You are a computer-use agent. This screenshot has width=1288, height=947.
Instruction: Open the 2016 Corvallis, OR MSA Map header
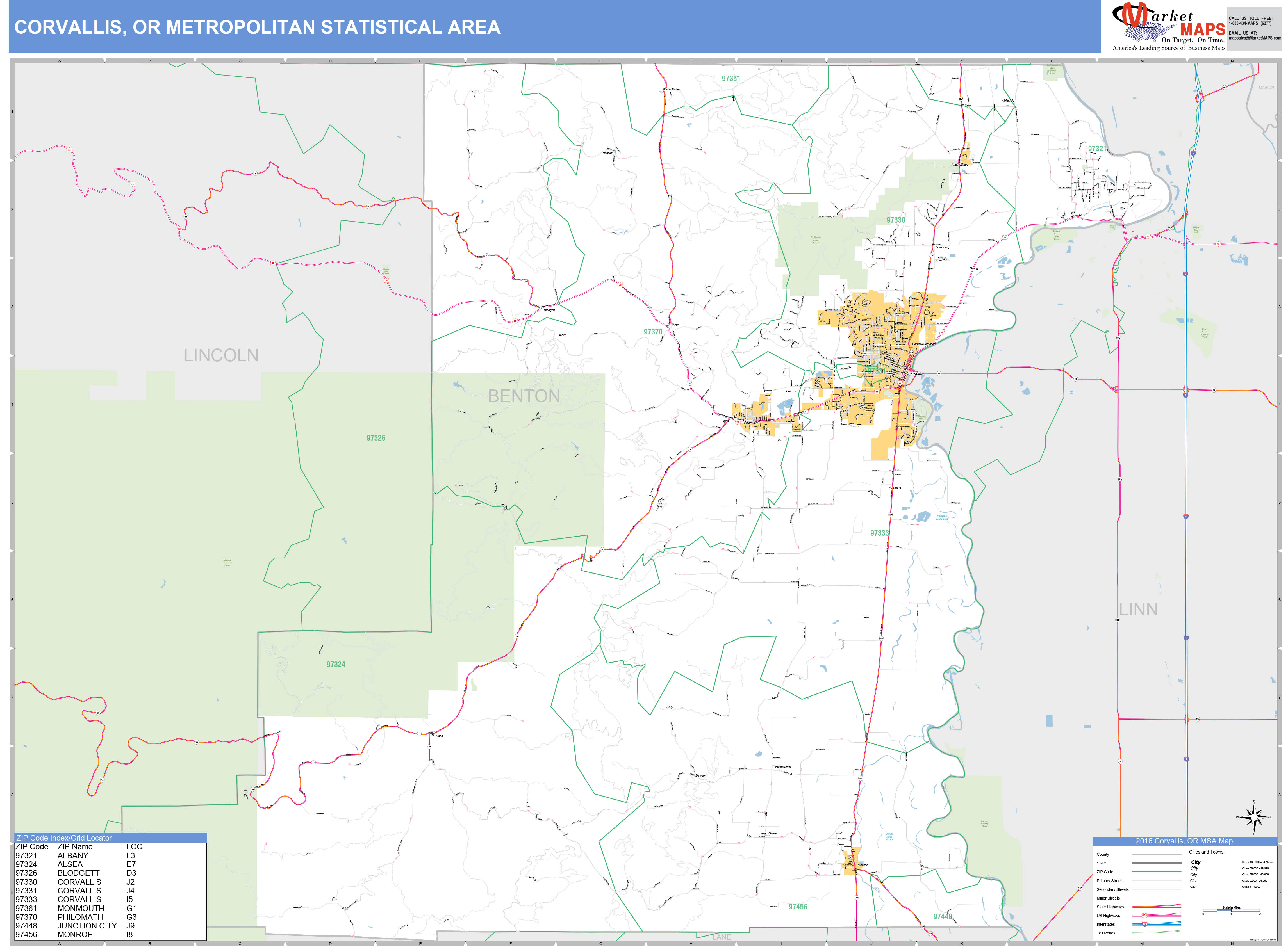click(x=1184, y=841)
